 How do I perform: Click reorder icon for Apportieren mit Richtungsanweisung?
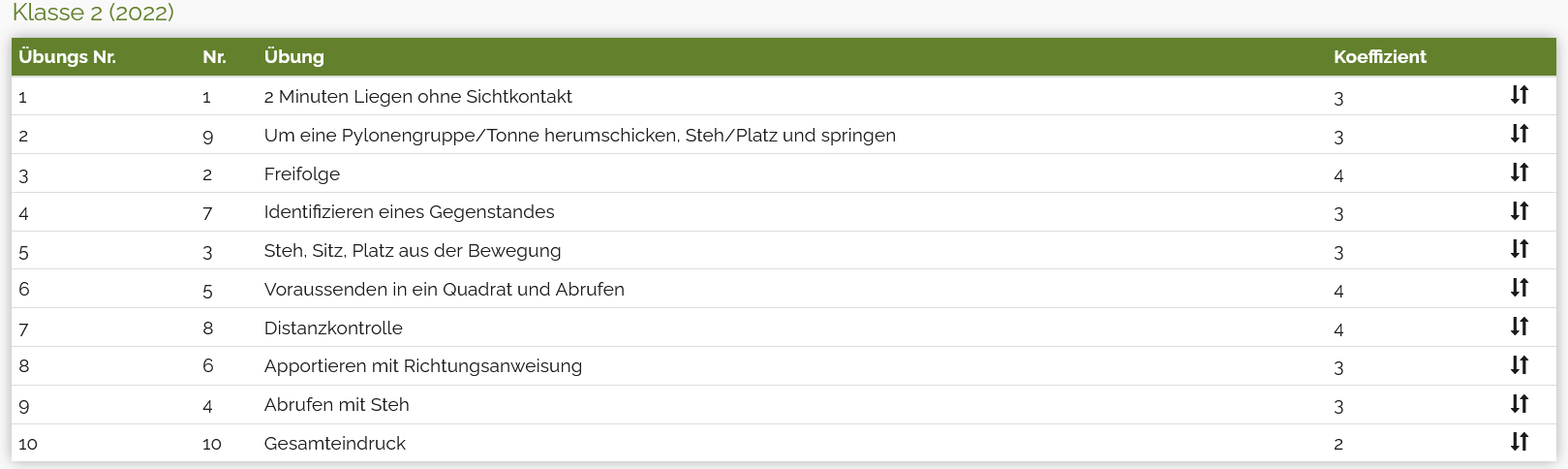pyautogui.click(x=1519, y=365)
